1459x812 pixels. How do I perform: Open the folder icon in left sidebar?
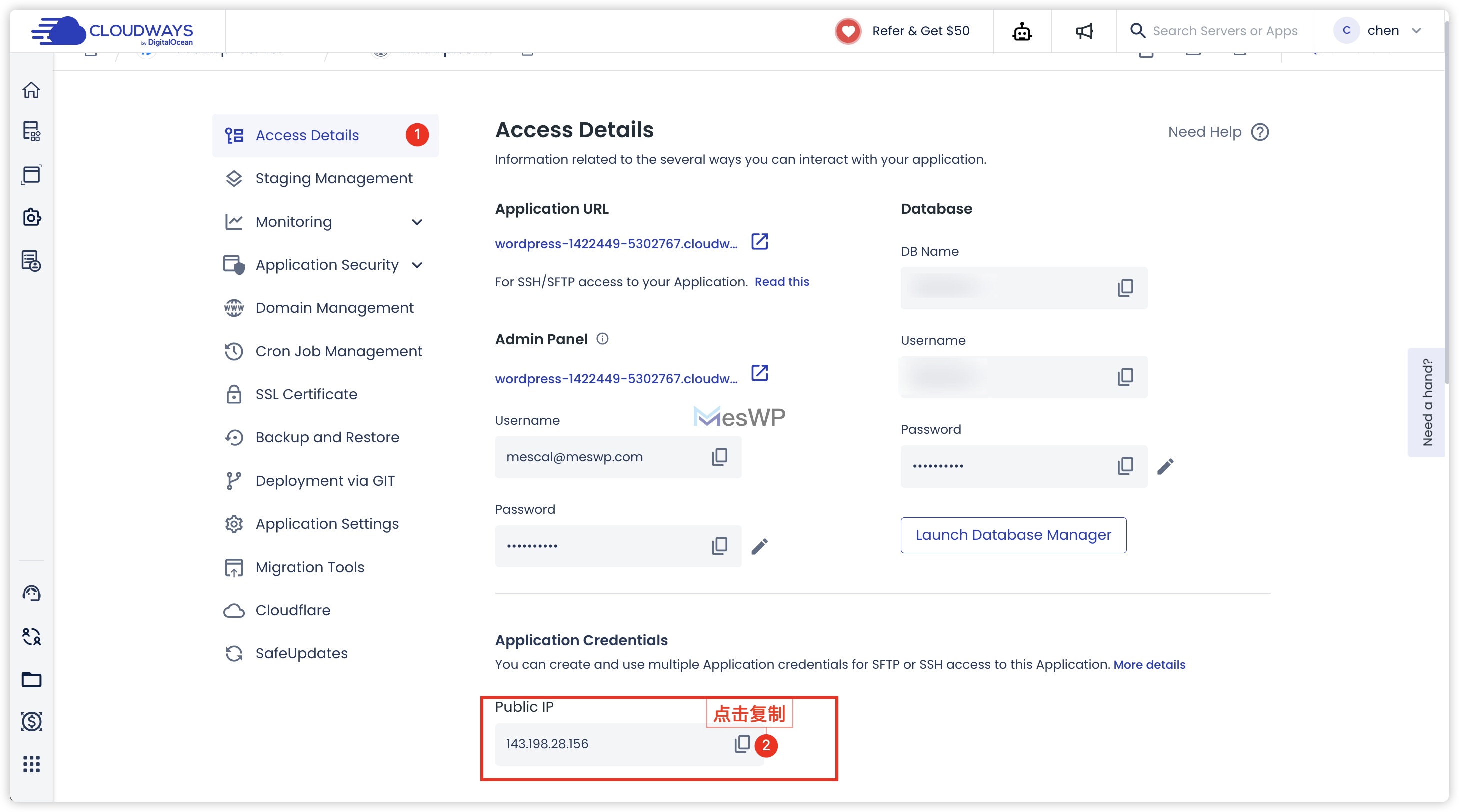tap(31, 679)
